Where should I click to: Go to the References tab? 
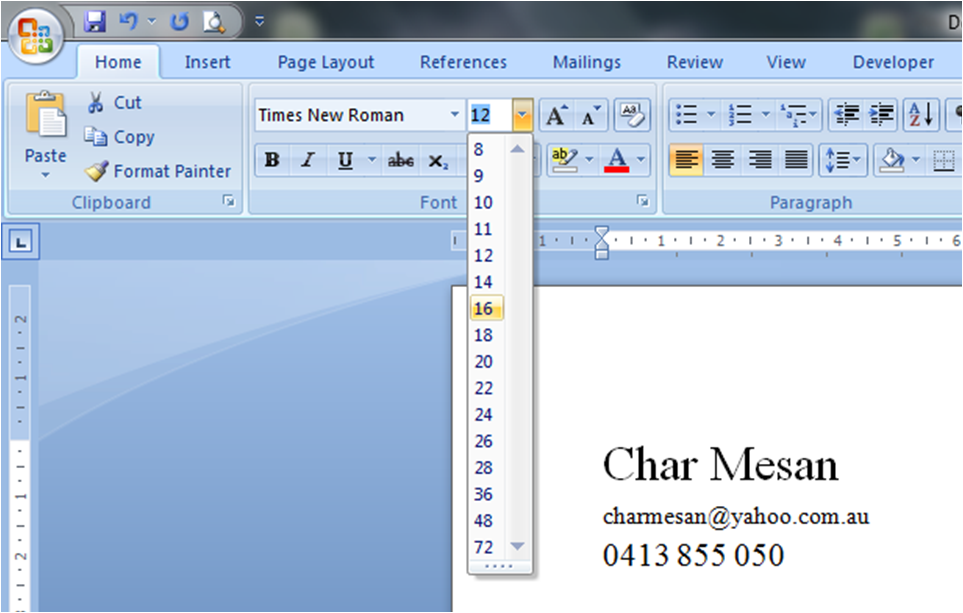(463, 62)
